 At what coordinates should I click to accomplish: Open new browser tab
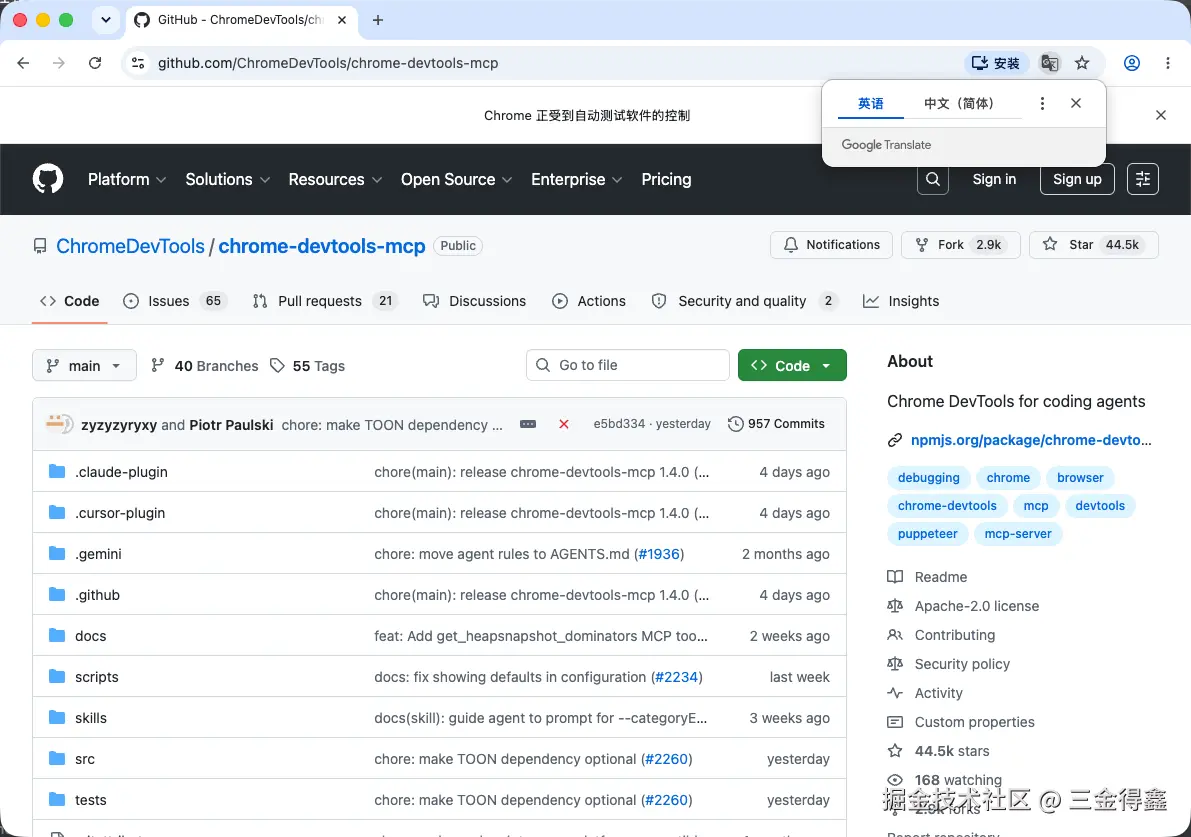[378, 21]
